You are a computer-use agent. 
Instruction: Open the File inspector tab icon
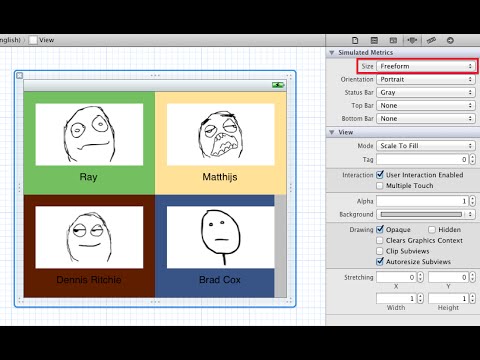pos(355,40)
